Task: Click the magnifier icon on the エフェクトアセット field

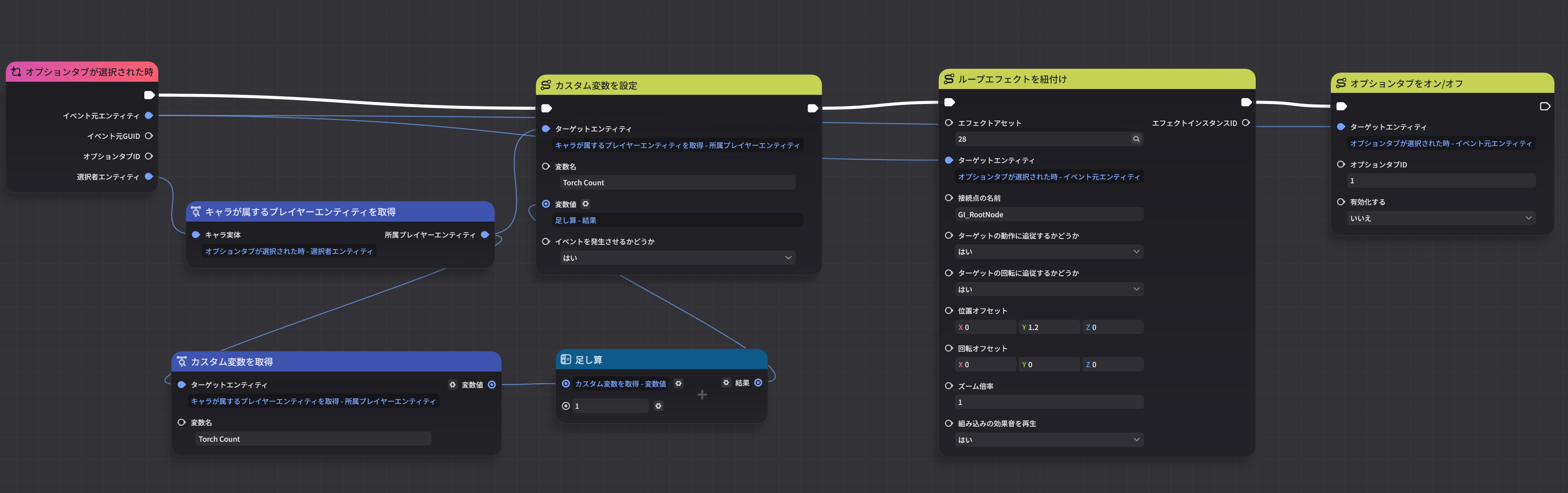Action: coord(1136,139)
